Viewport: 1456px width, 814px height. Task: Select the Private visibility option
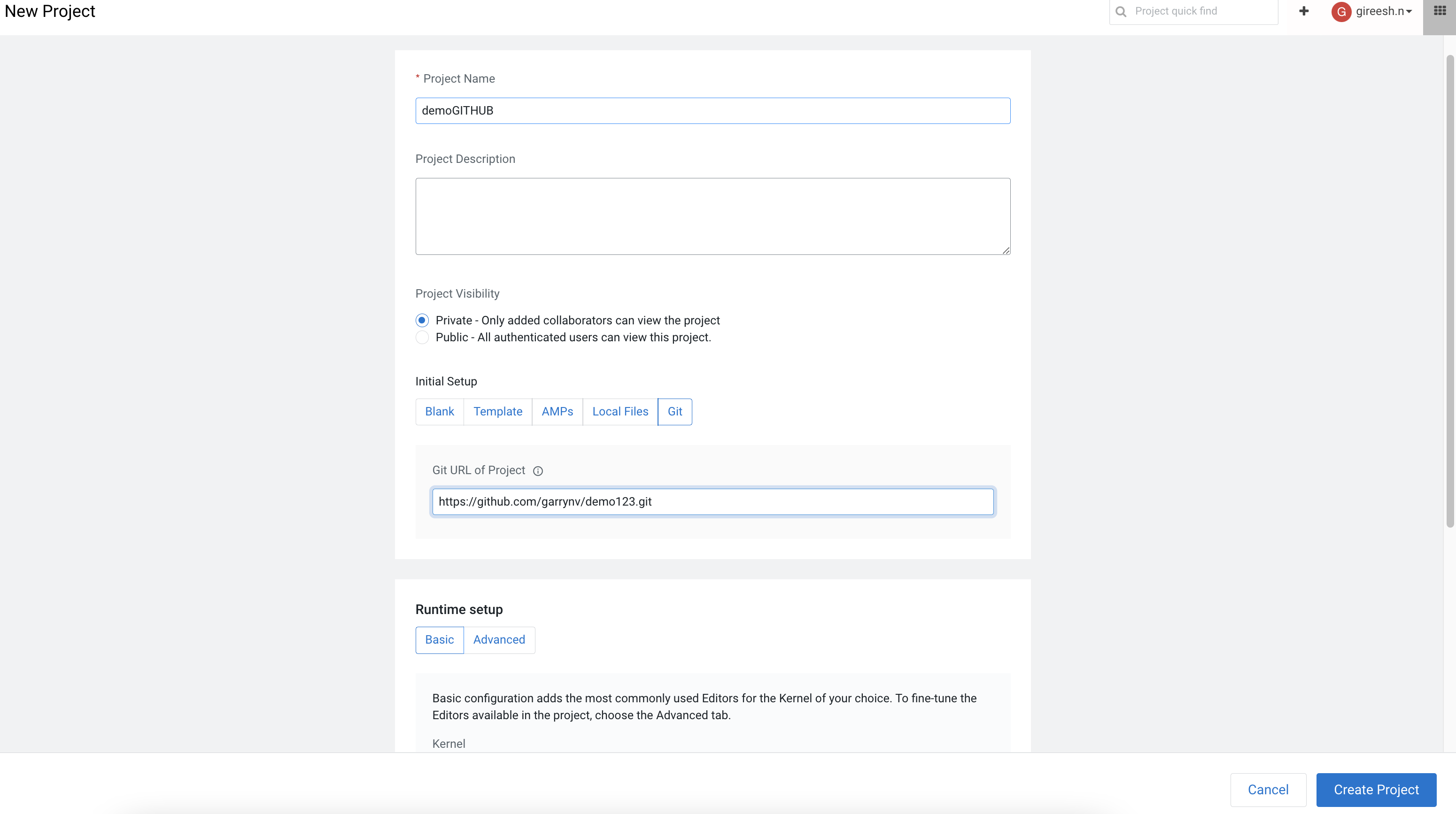coord(422,320)
